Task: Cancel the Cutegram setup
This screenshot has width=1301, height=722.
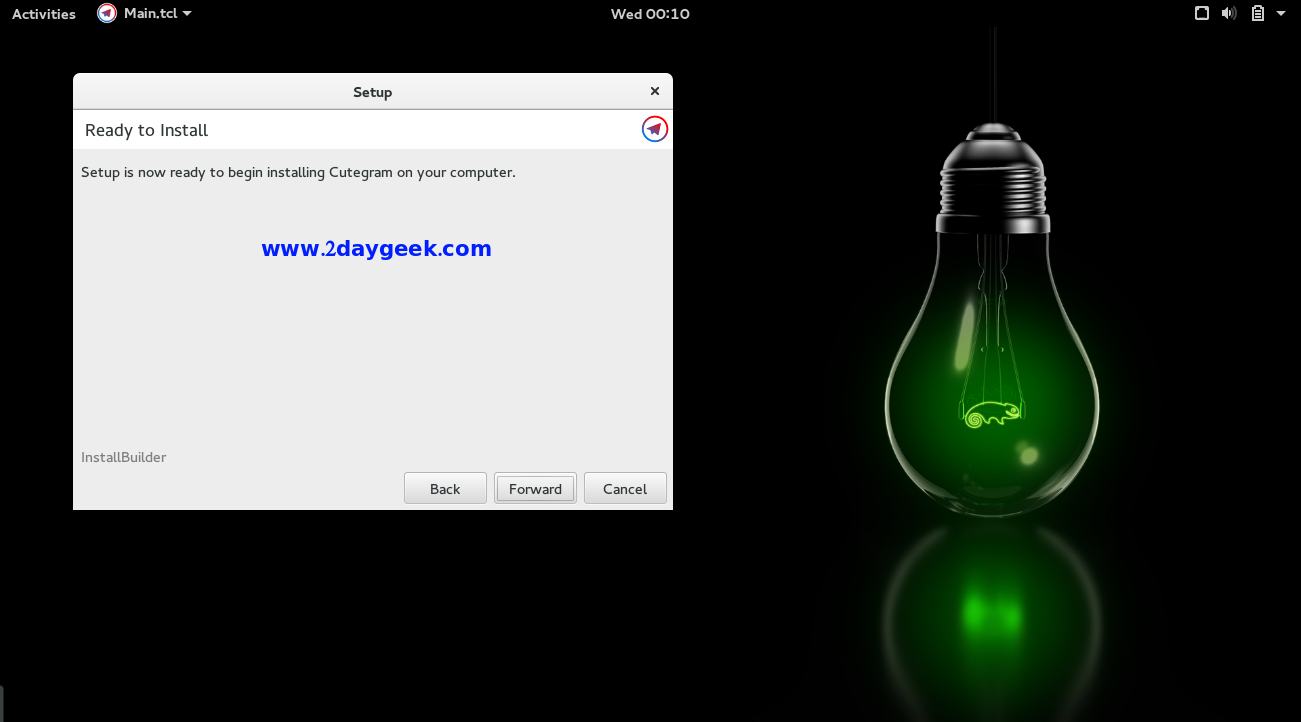Action: (x=625, y=488)
